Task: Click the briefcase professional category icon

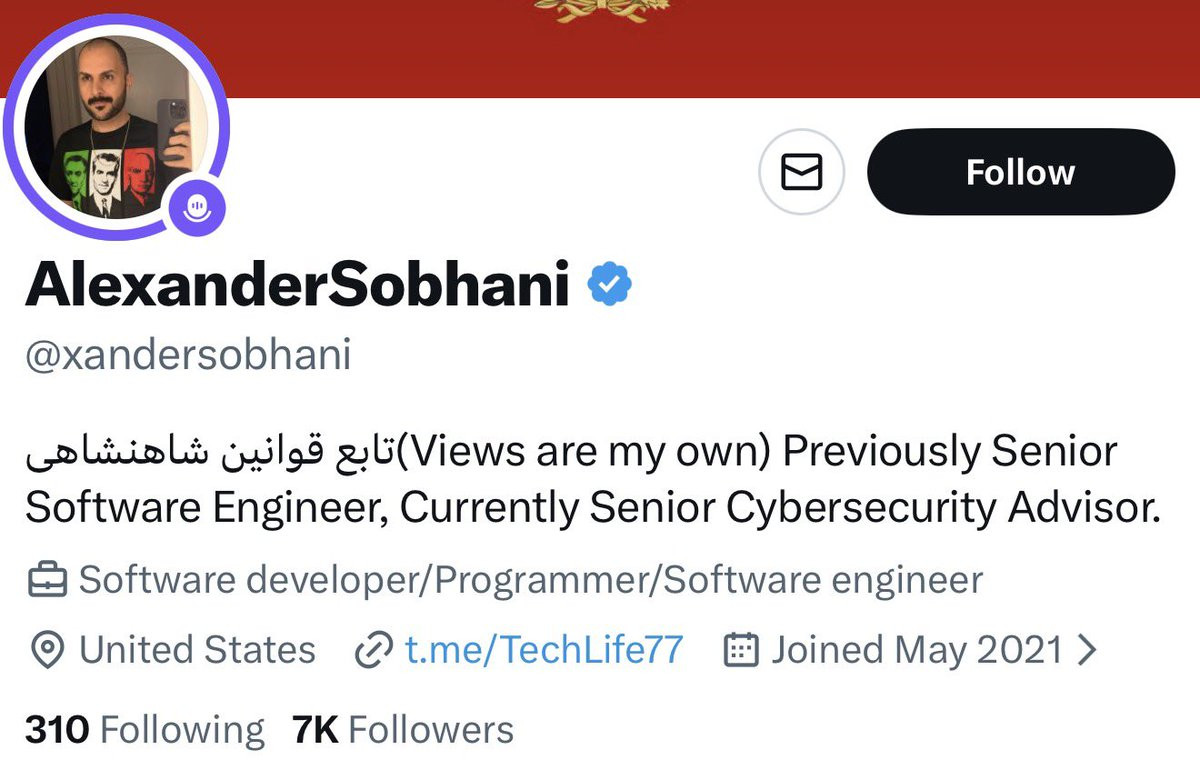Action: pos(46,580)
